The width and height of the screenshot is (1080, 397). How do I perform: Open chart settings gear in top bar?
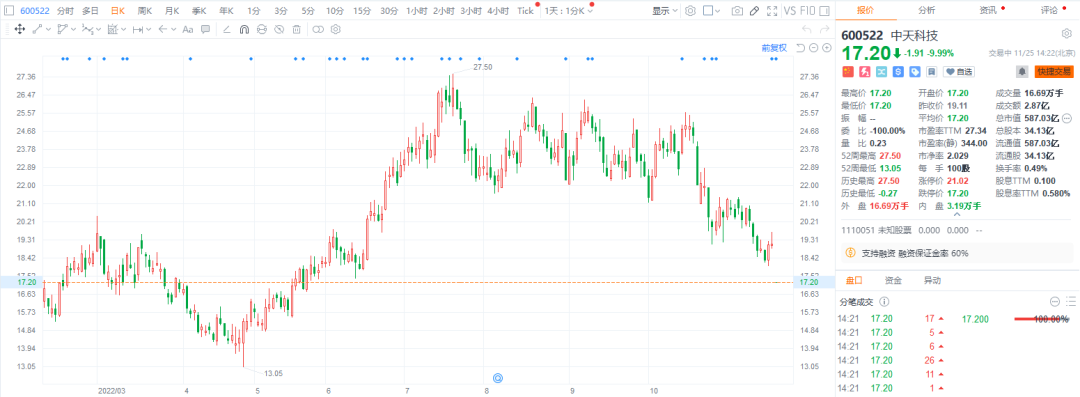690,11
